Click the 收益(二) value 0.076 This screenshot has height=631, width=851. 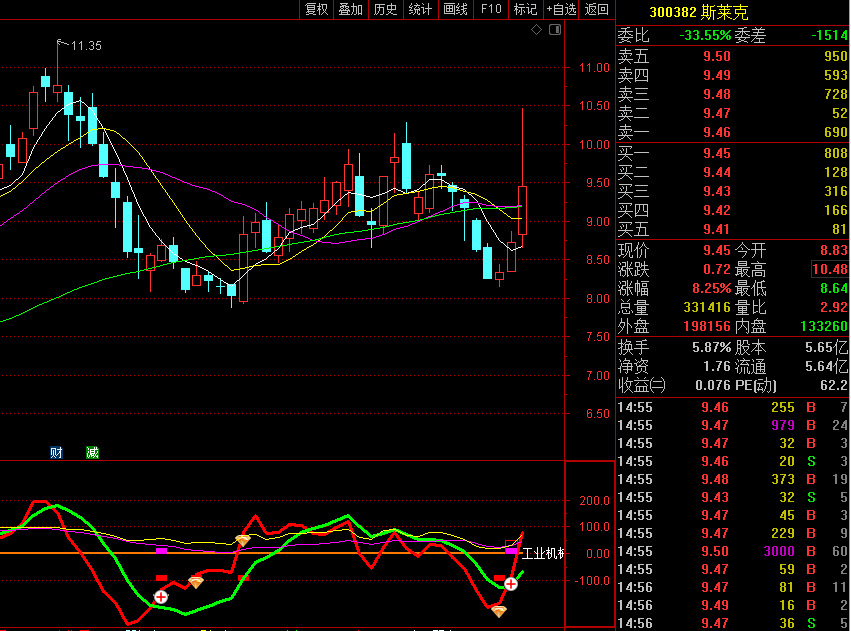(x=713, y=386)
